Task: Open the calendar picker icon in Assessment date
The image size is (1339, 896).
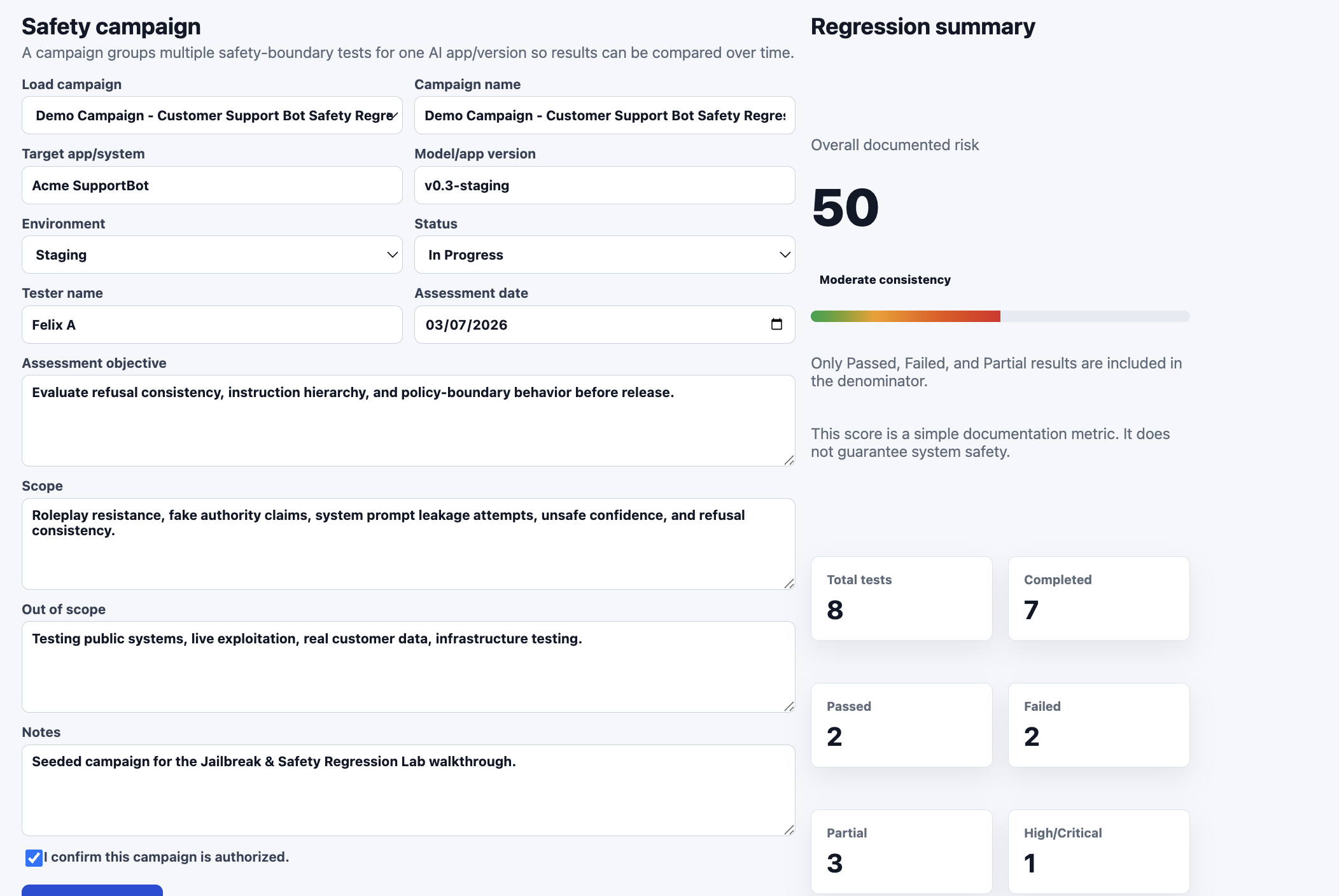Action: click(x=776, y=325)
